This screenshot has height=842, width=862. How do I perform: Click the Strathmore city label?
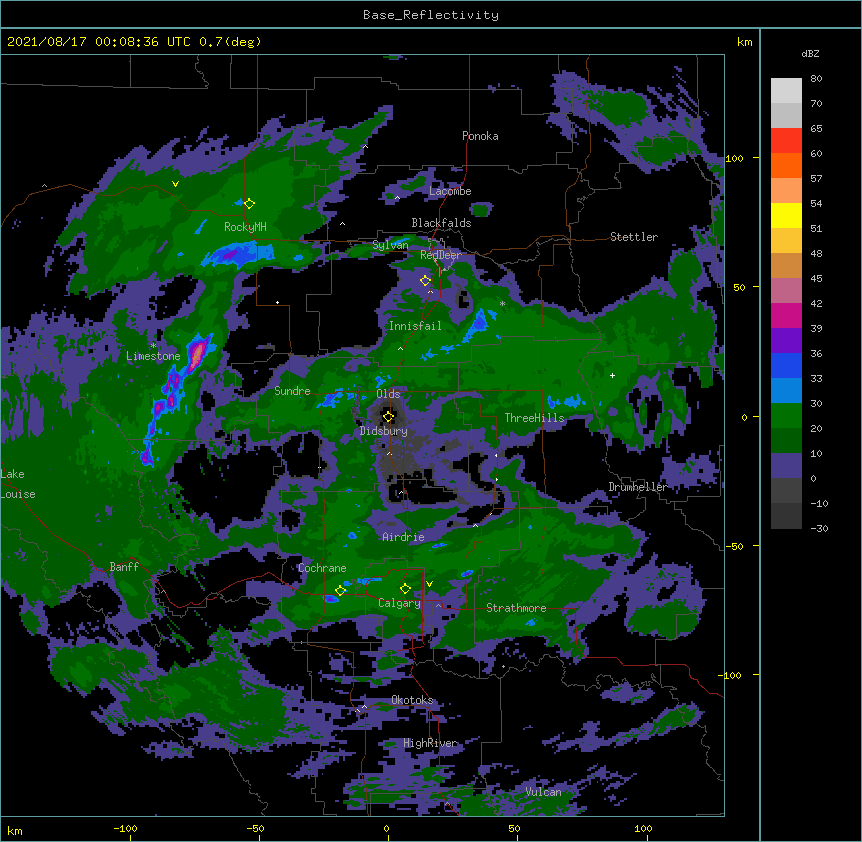(516, 608)
